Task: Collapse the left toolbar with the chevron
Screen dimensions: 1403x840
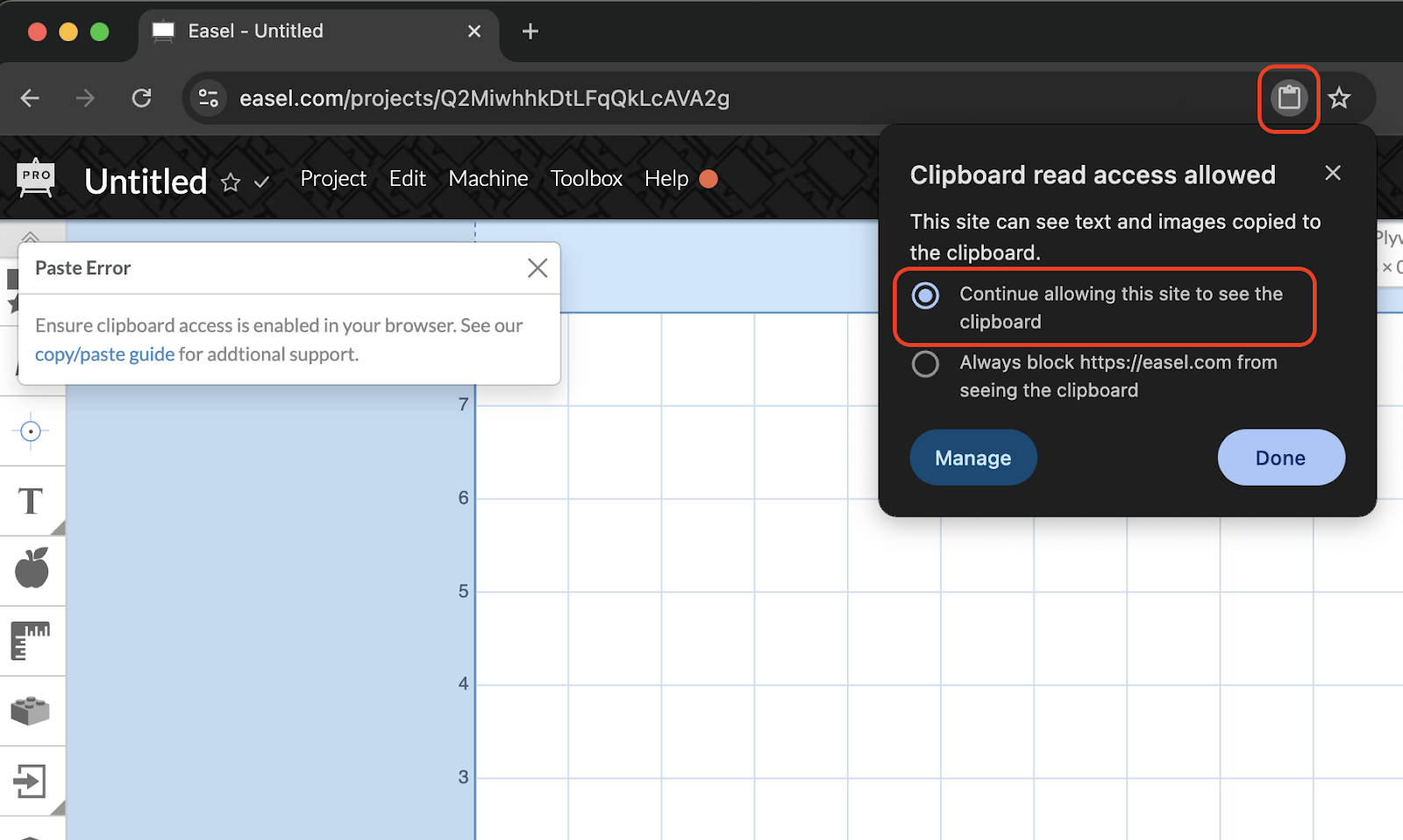Action: 32,238
